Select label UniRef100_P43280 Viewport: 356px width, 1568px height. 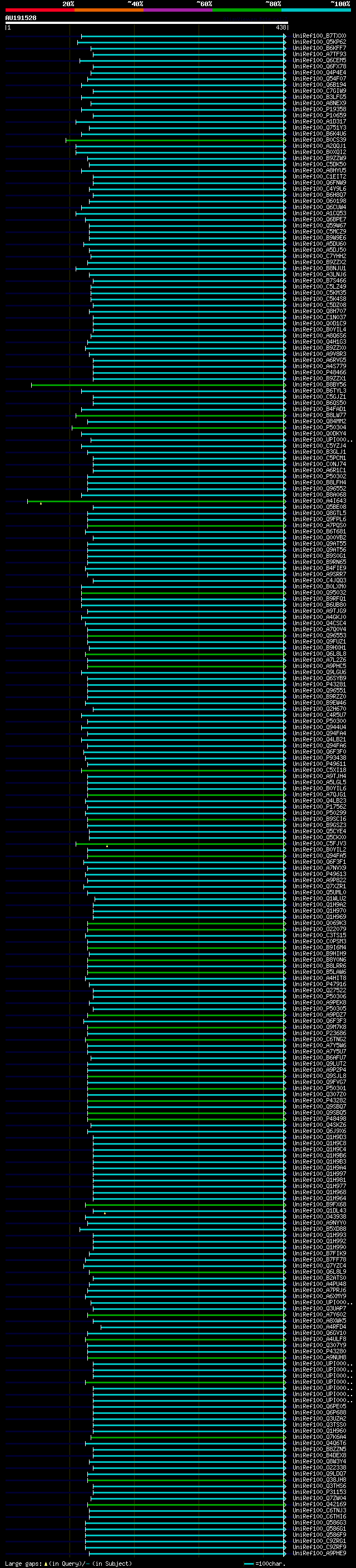(319, 1351)
